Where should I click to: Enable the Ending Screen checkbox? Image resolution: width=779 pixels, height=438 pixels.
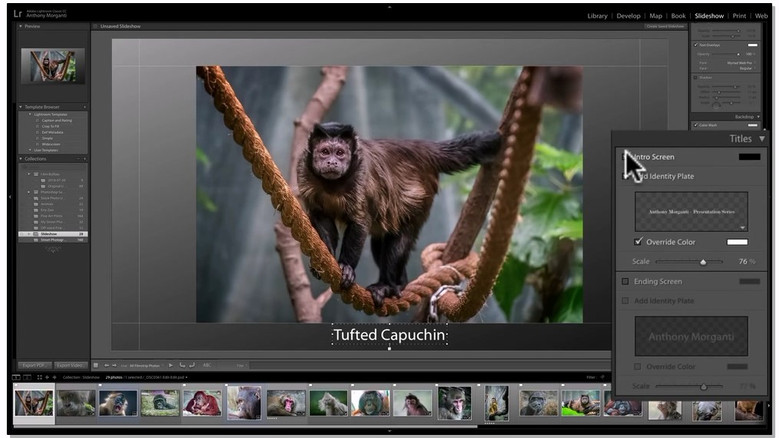point(626,282)
